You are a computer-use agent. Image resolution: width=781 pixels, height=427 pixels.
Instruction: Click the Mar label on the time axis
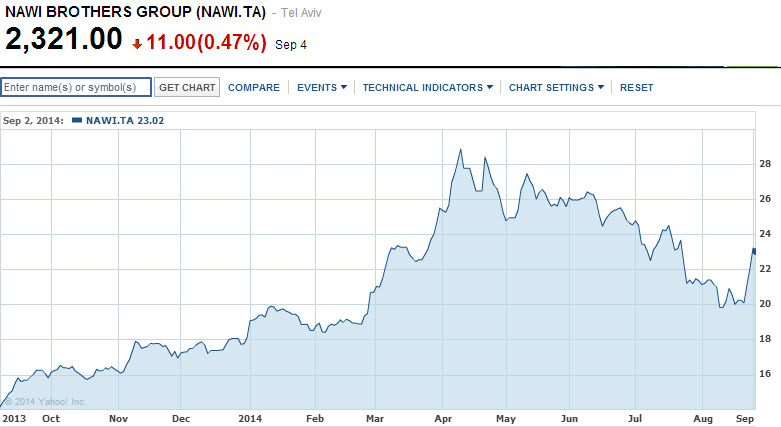pos(375,419)
